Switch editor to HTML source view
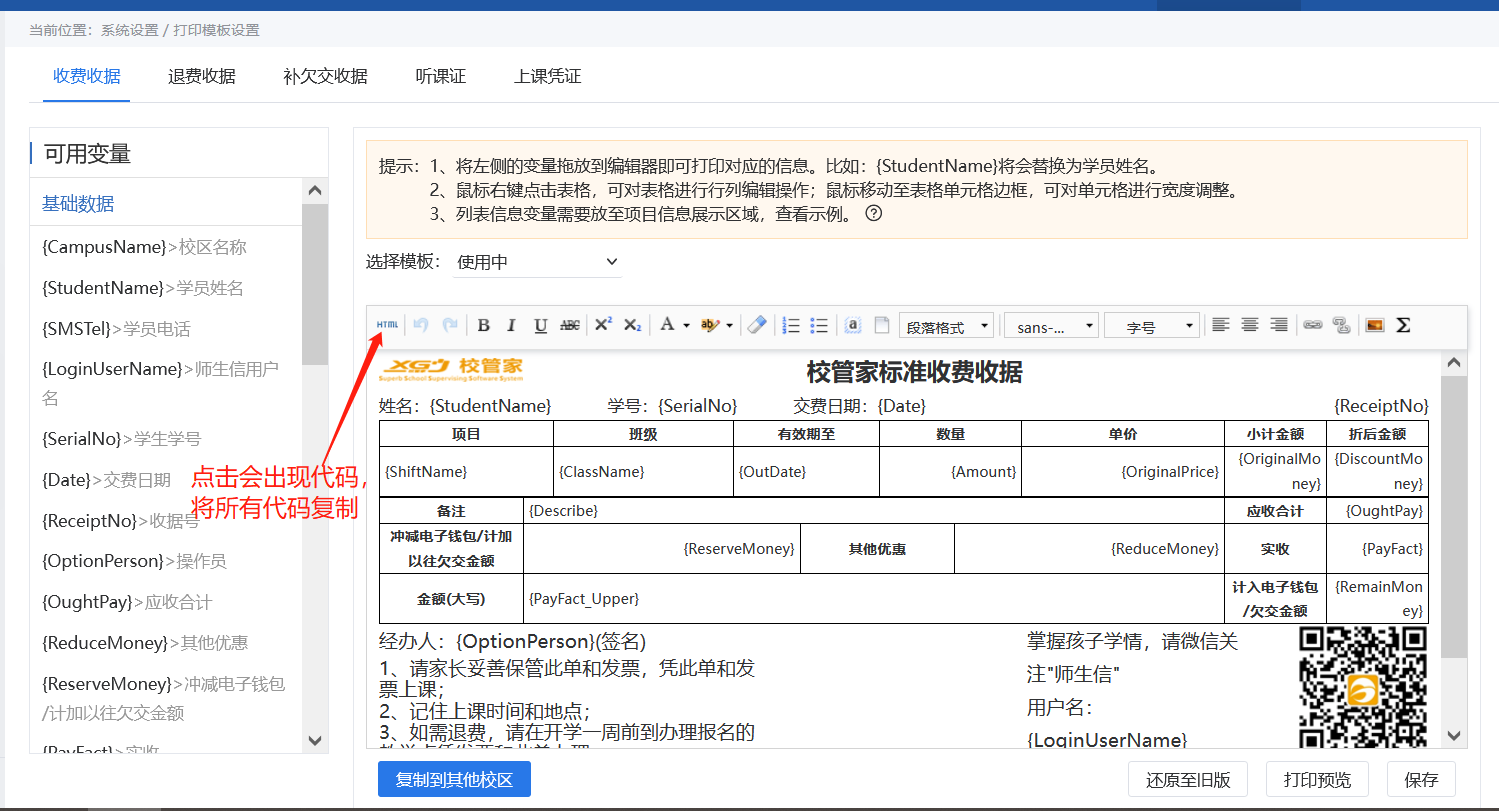 387,325
